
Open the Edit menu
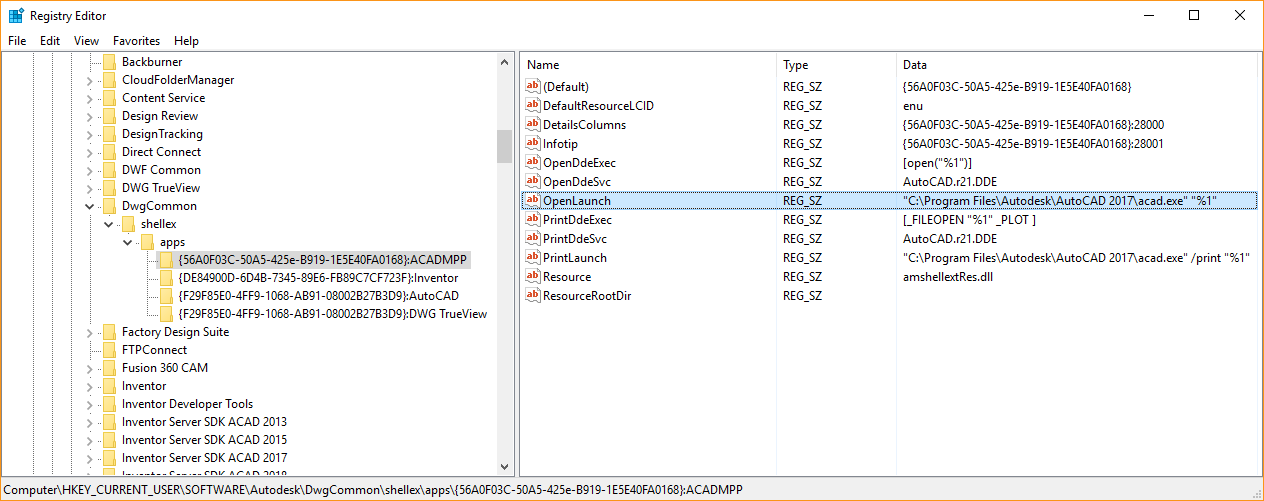[50, 41]
